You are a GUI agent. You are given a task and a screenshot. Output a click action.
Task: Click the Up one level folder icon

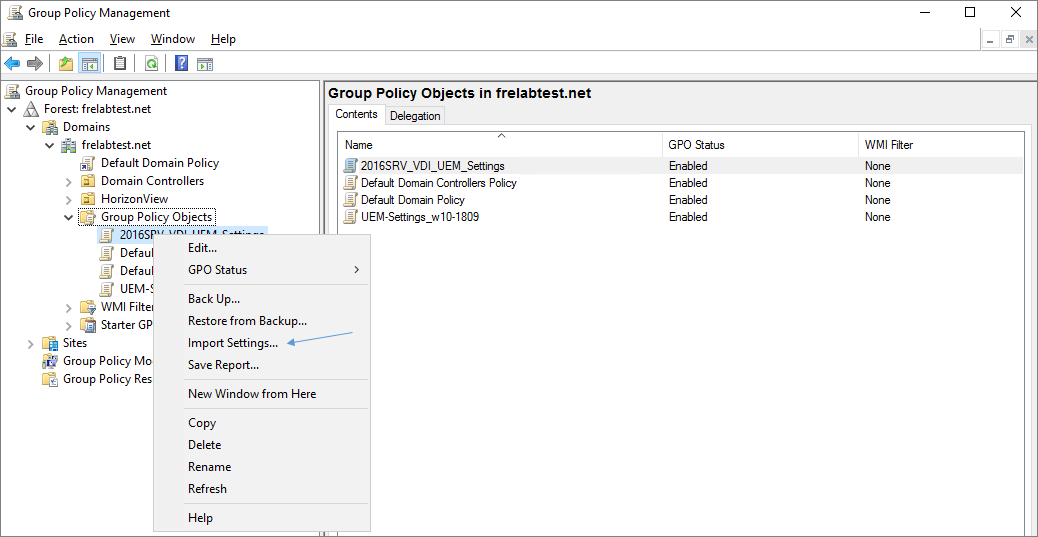point(66,64)
